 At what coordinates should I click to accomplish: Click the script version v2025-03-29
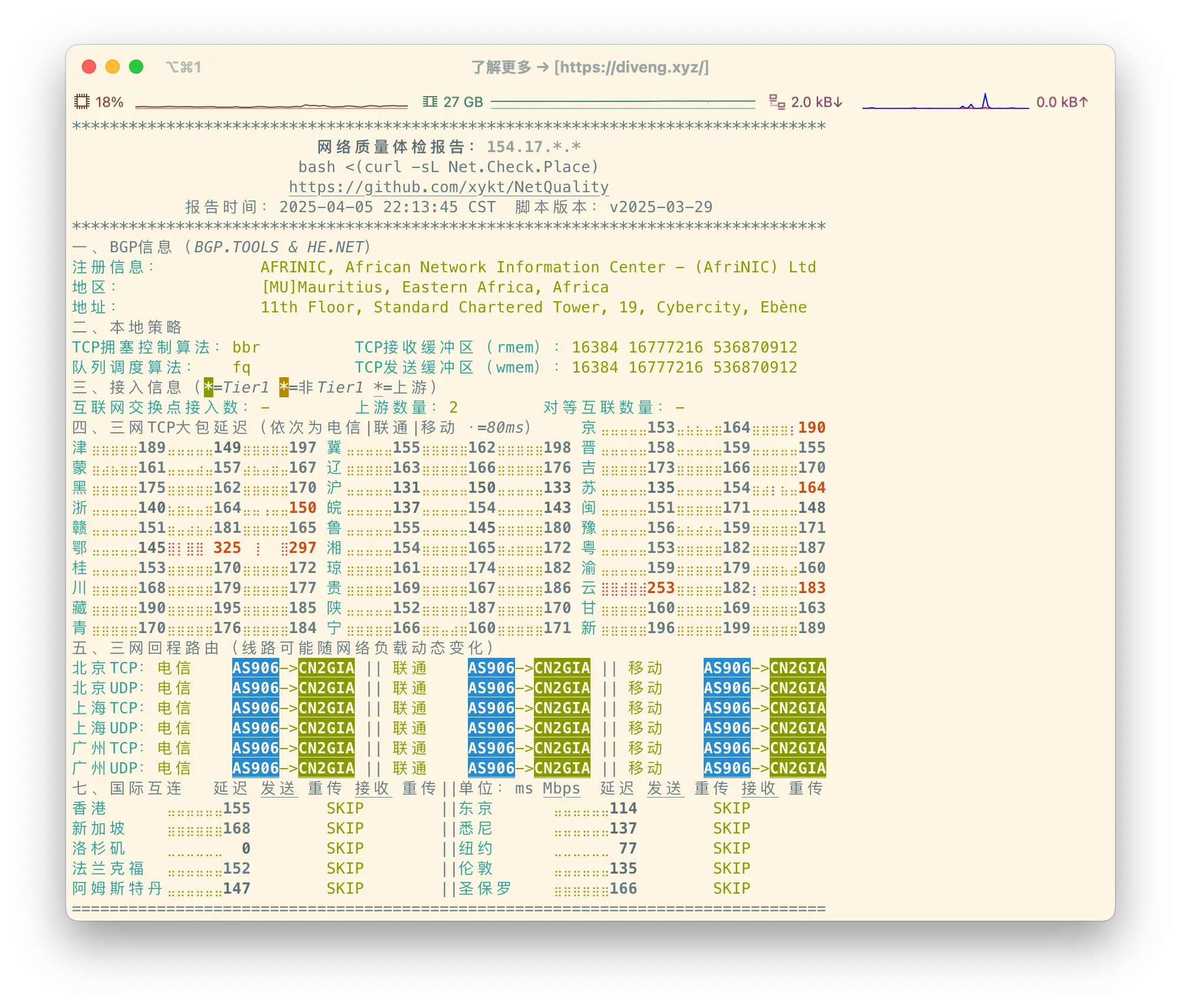661,207
